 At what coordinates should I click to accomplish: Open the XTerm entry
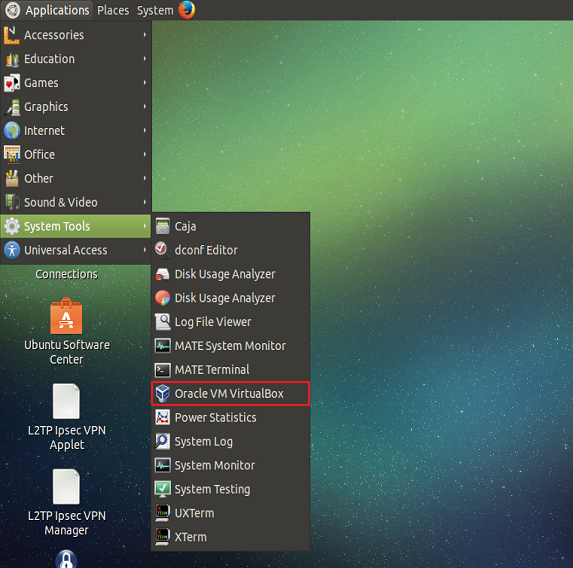point(230,537)
